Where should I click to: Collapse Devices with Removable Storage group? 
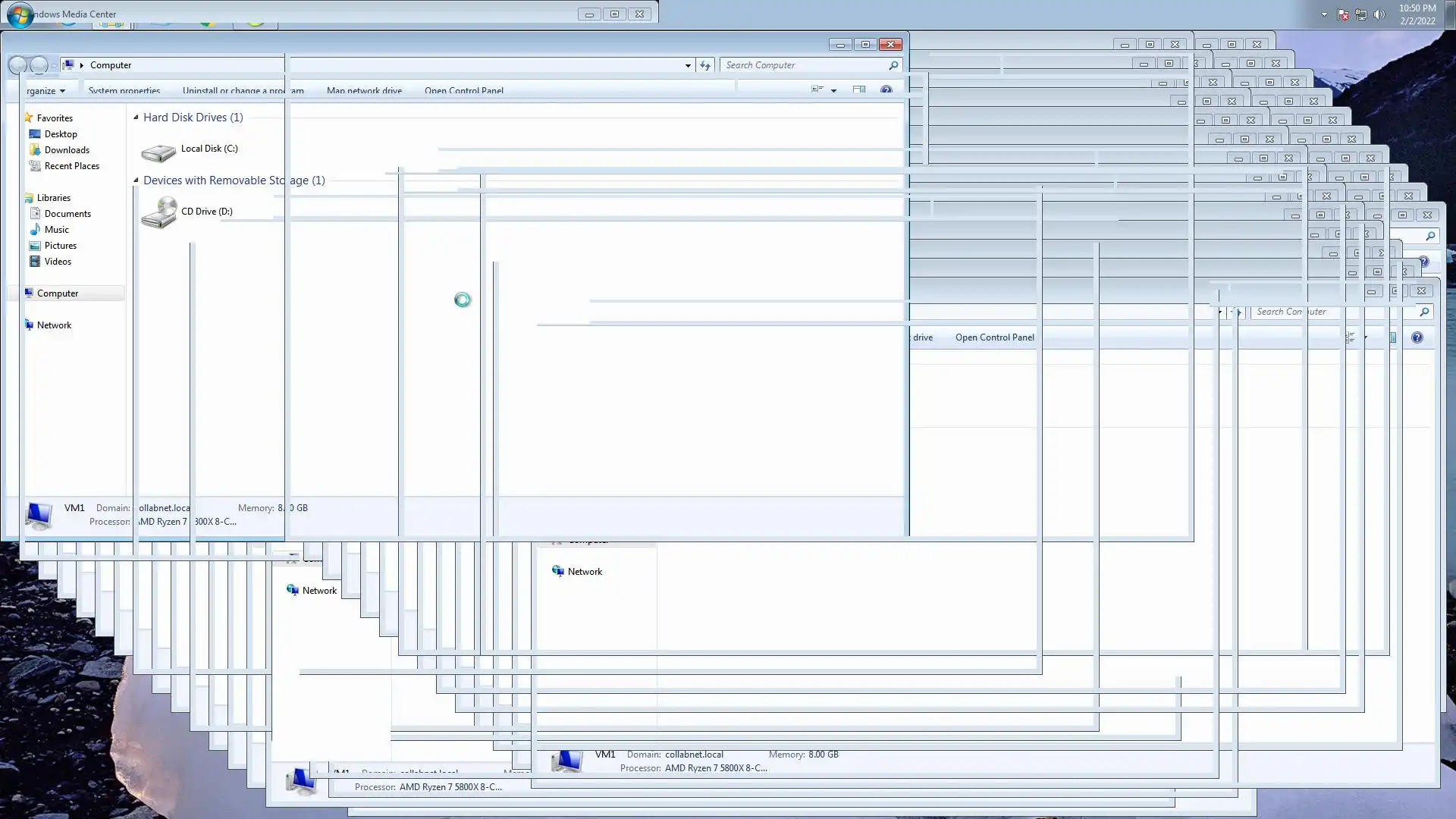pyautogui.click(x=136, y=180)
